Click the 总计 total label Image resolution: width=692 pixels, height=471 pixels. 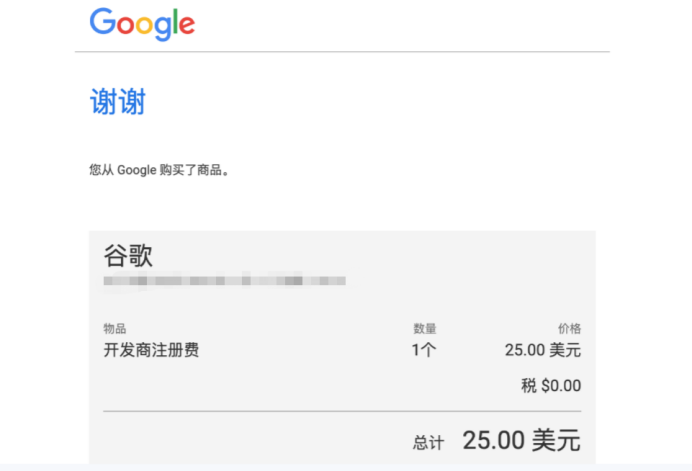click(429, 442)
